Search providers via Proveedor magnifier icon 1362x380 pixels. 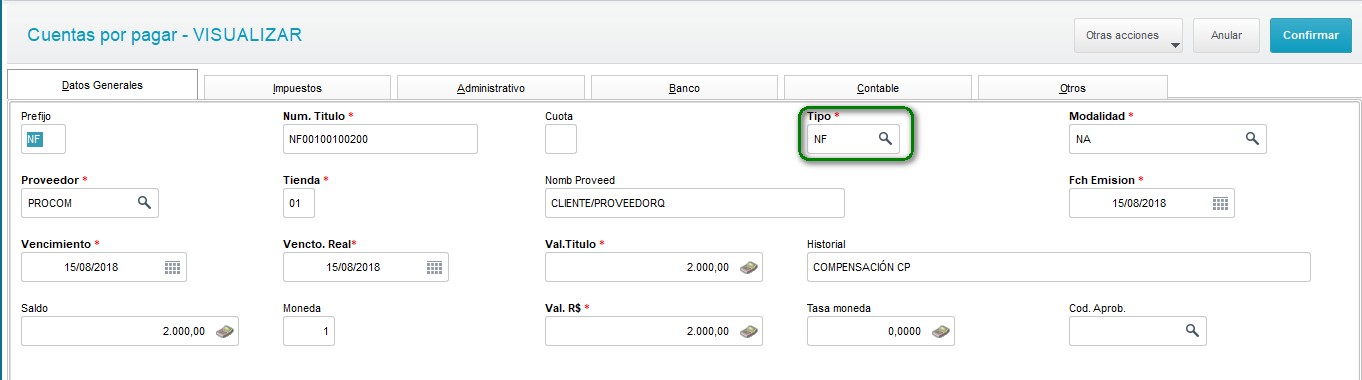pos(144,203)
